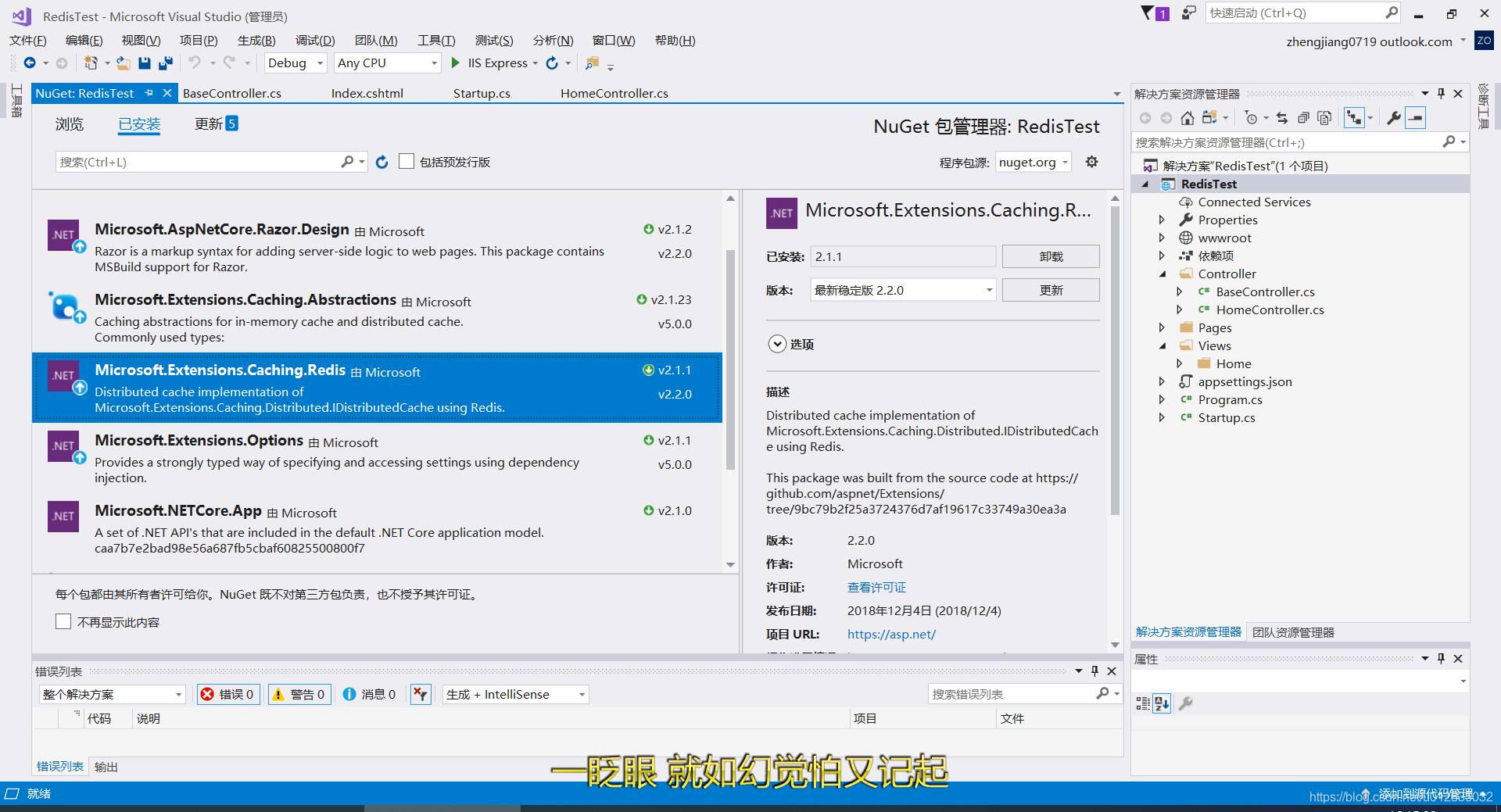Screen dimensions: 1501x812
Task: Clear the error list filter icon
Action: (421, 694)
